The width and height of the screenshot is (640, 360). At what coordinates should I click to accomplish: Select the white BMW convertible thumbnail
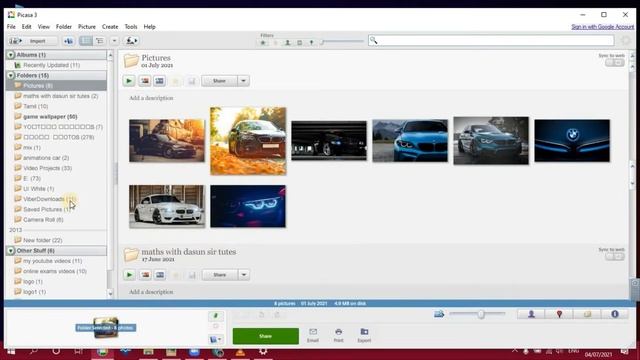(x=167, y=206)
